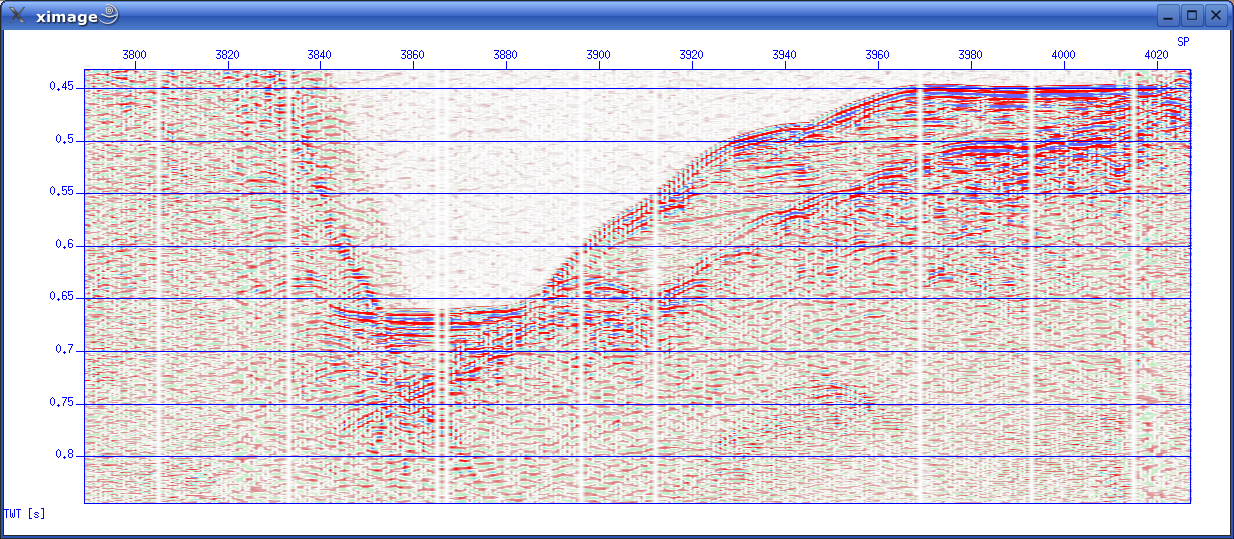Click the flat channel-floor reflector near SP 3860
The image size is (1234, 539).
[x=412, y=316]
